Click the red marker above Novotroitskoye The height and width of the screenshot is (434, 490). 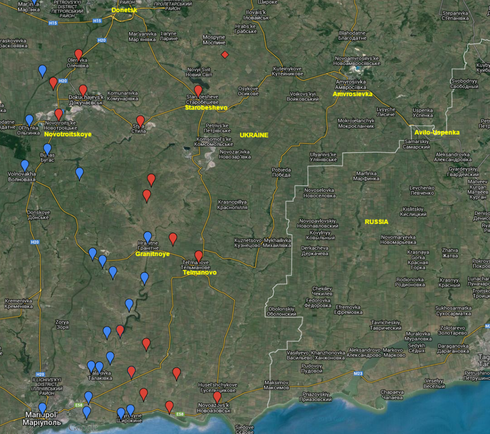click(x=59, y=114)
